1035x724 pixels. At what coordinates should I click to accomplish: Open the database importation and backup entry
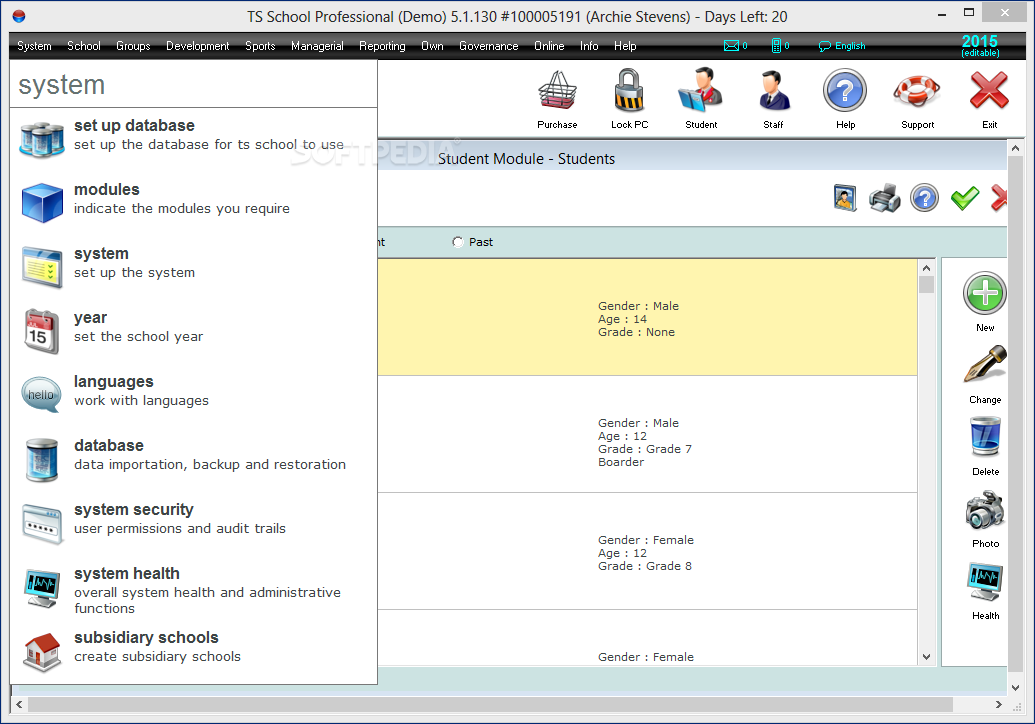tap(193, 458)
